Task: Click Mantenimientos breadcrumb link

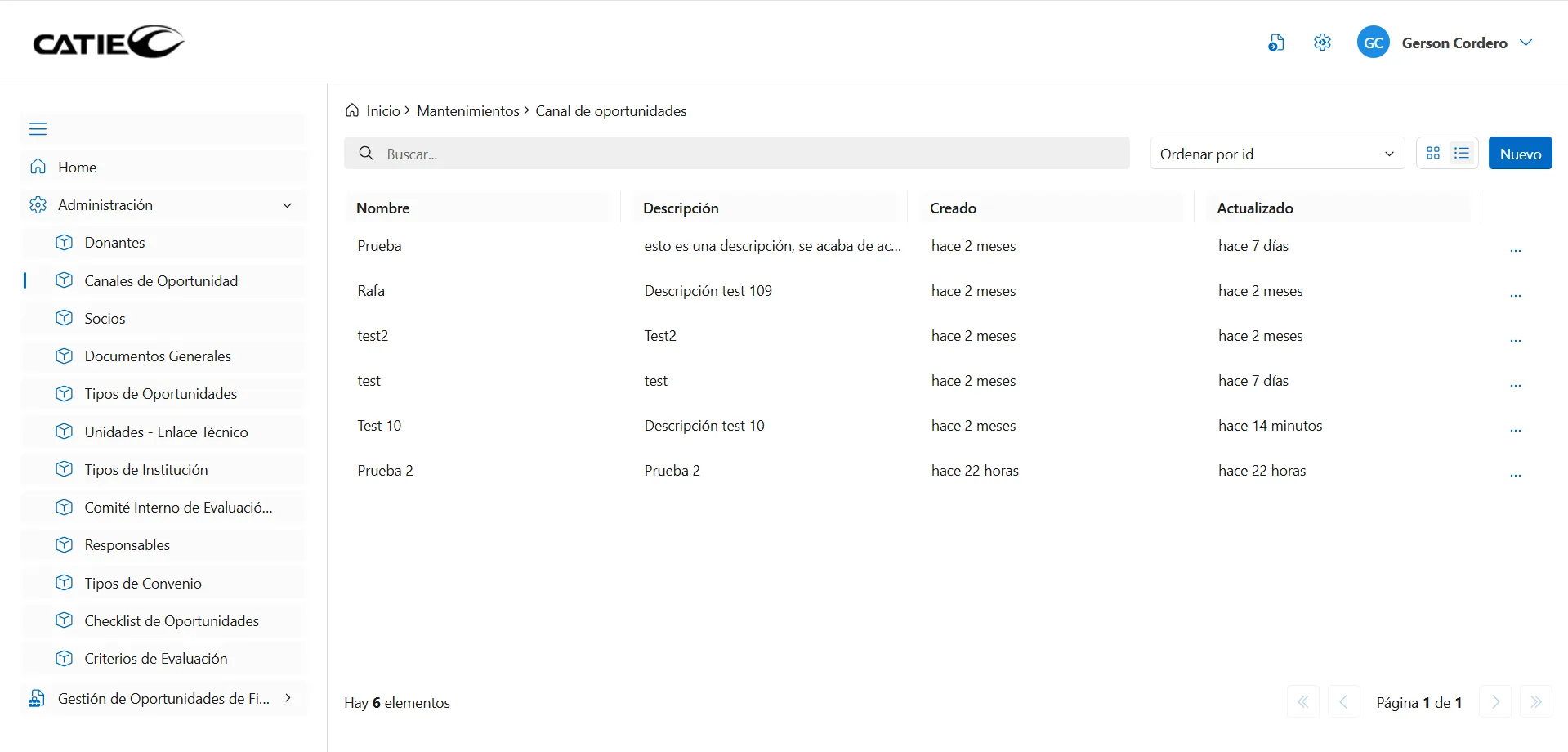Action: coord(467,111)
